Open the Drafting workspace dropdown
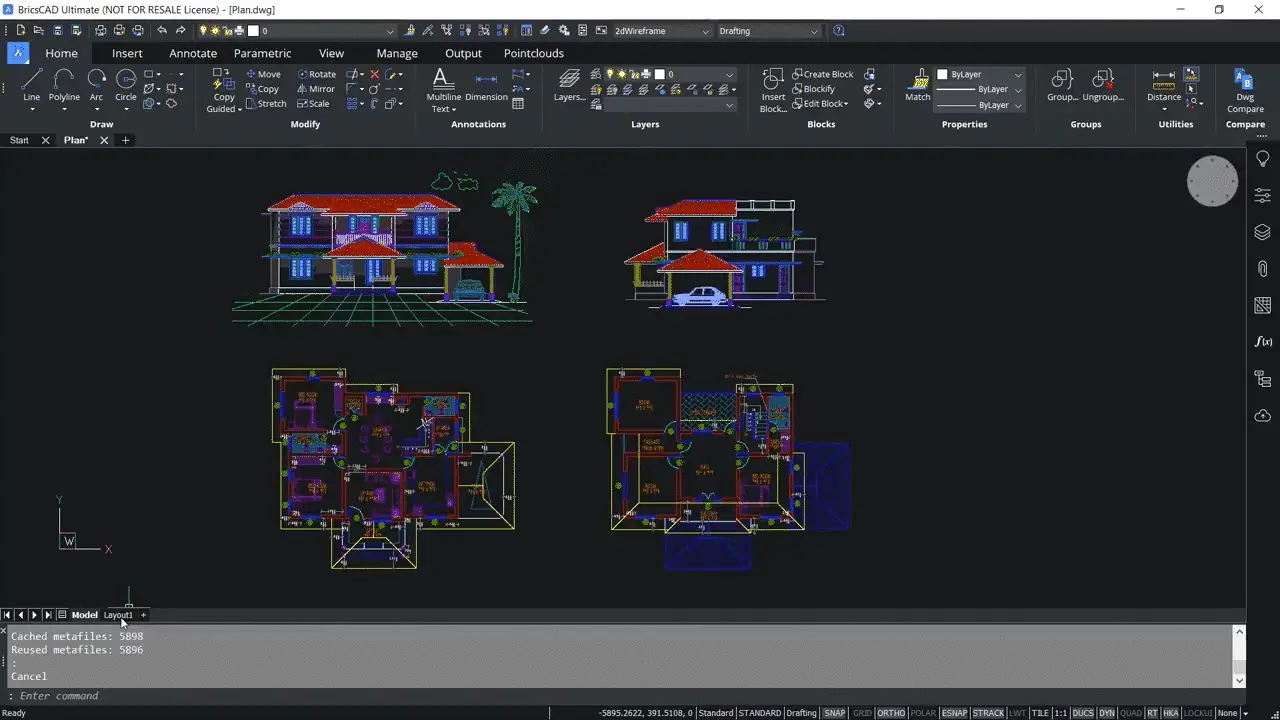Viewport: 1280px width, 720px height. 768,31
